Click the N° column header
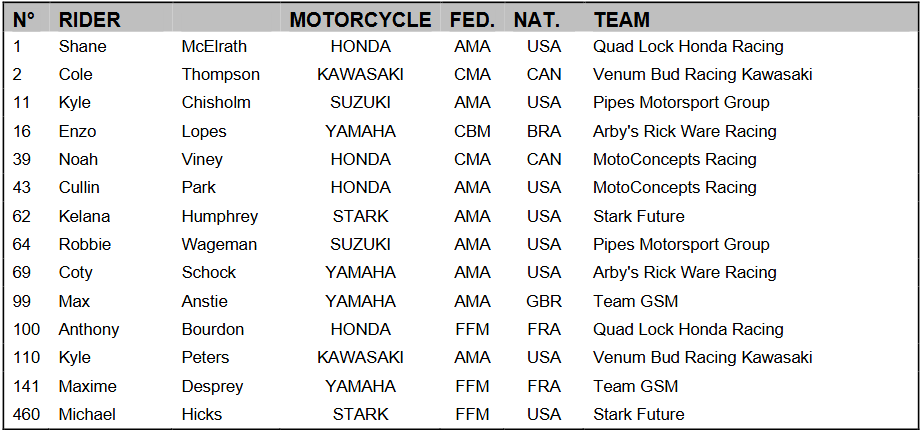 (x=24, y=19)
